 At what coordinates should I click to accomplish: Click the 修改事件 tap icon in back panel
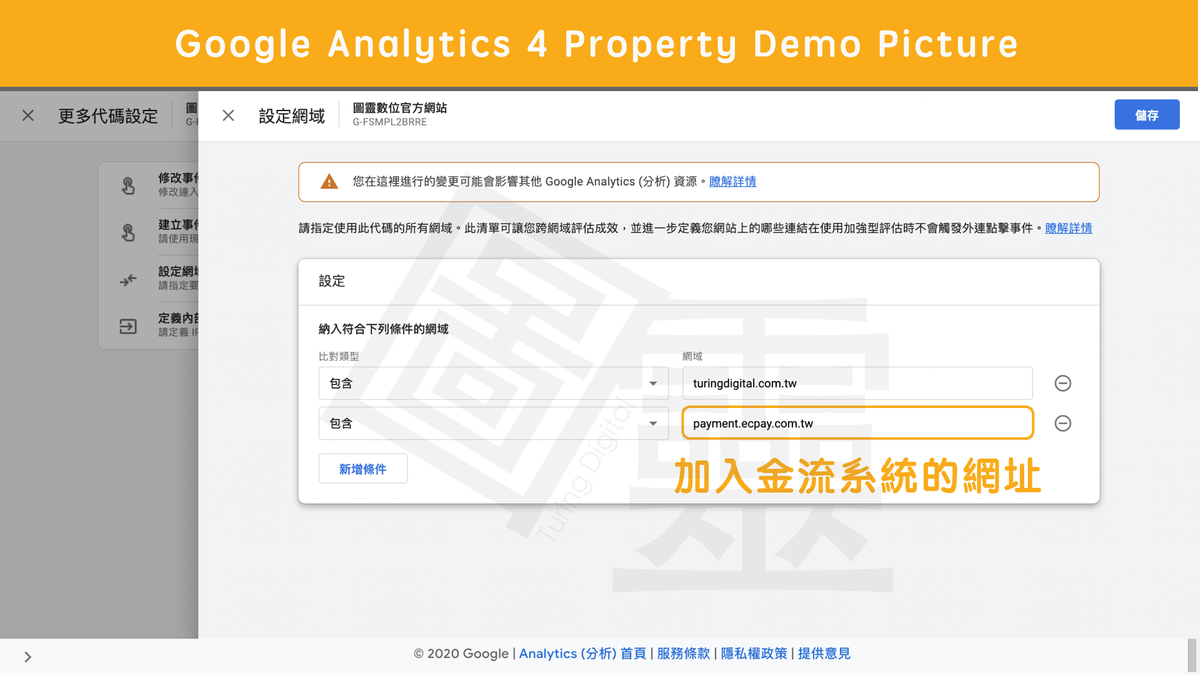pyautogui.click(x=128, y=185)
